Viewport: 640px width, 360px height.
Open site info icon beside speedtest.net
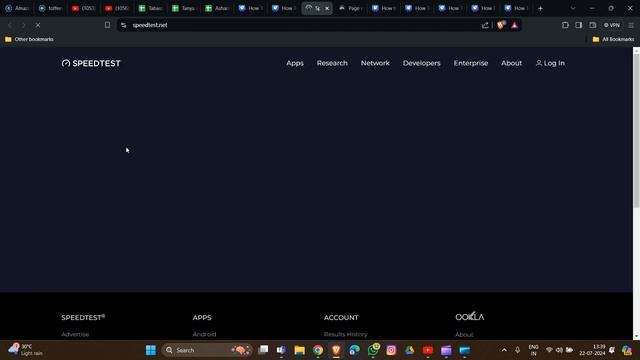coord(124,25)
